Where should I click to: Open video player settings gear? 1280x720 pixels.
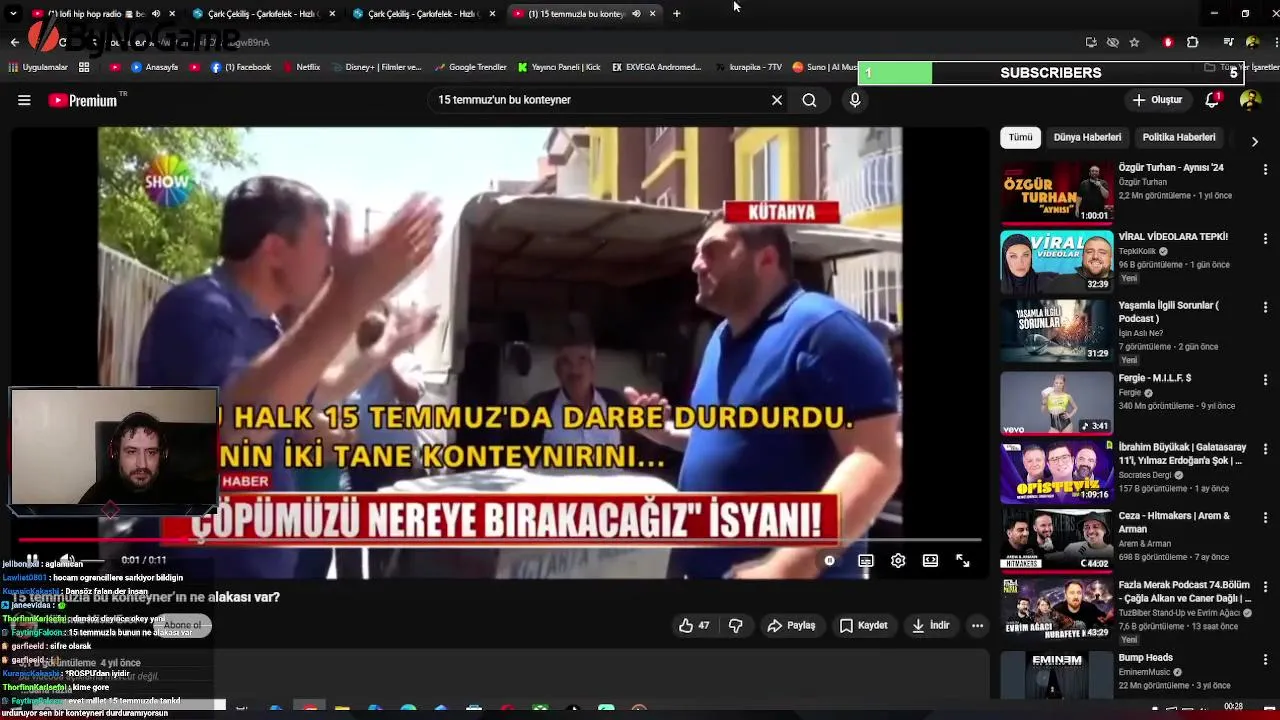pyautogui.click(x=898, y=561)
